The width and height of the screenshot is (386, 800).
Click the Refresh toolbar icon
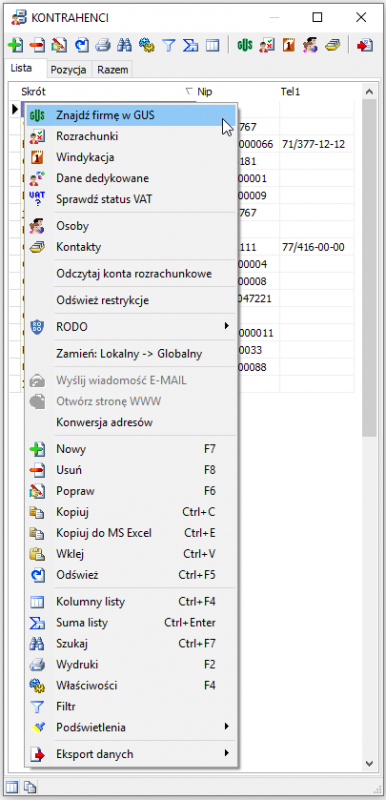tap(82, 45)
